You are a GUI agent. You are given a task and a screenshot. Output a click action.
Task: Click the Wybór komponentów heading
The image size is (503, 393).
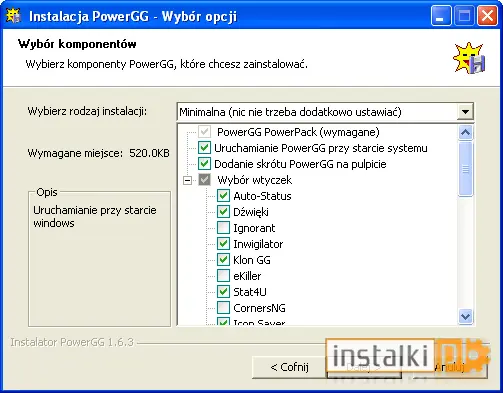(77, 44)
